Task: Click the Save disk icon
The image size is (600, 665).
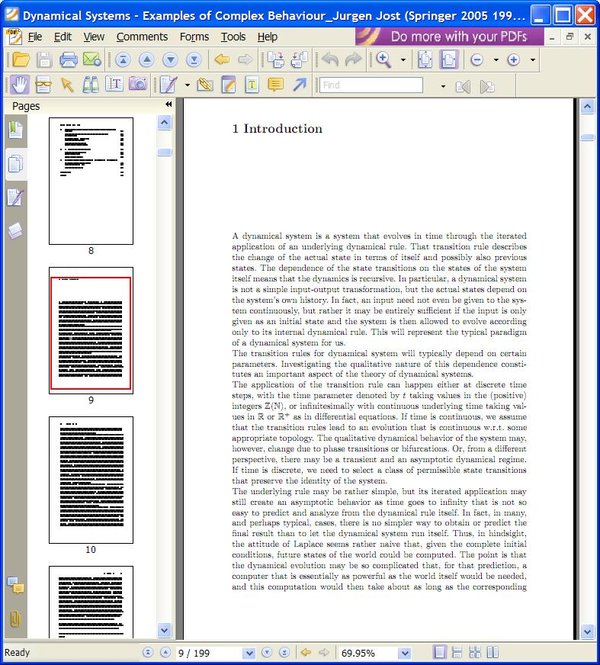Action: [x=44, y=60]
